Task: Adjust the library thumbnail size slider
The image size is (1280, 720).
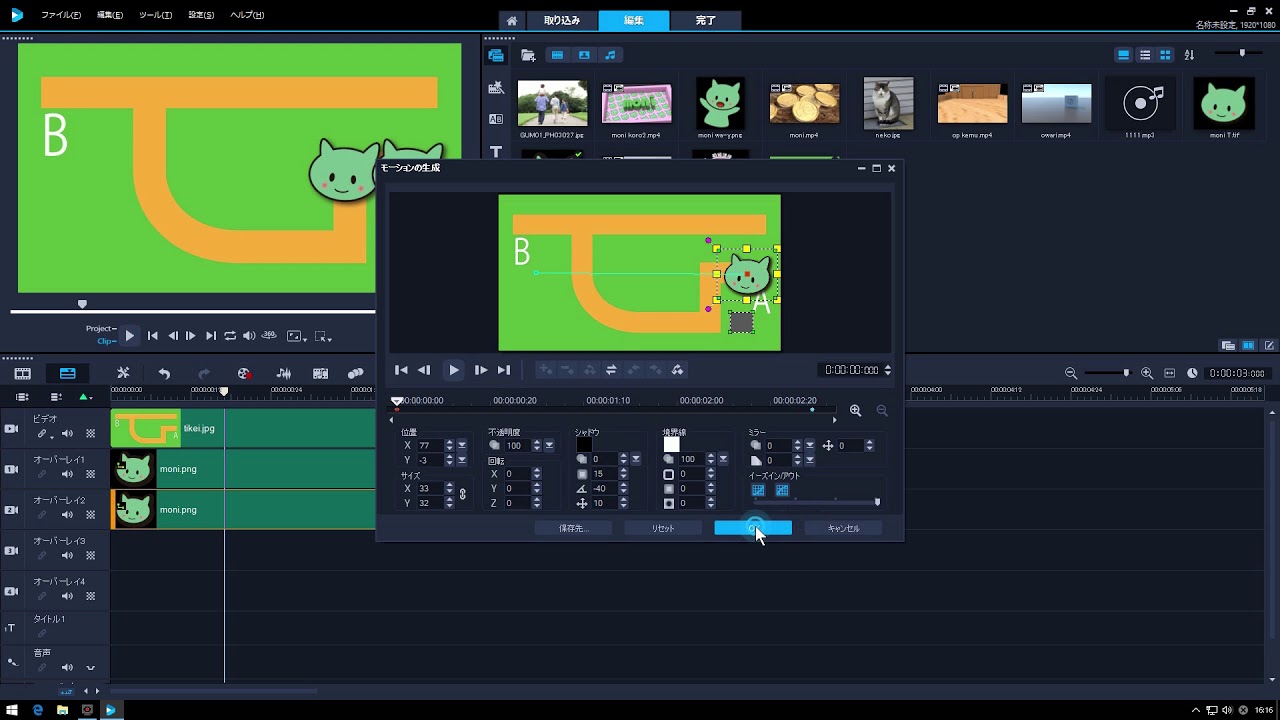Action: pos(1242,53)
